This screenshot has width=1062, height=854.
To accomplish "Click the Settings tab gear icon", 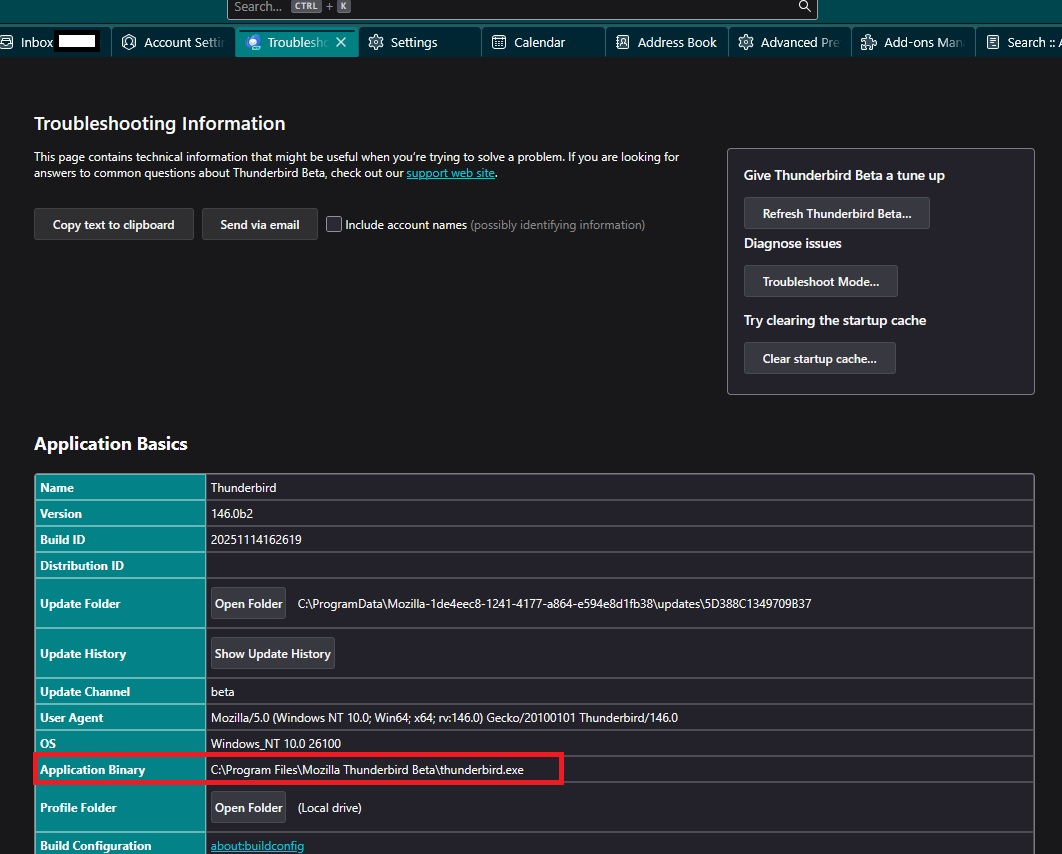I will (x=376, y=43).
